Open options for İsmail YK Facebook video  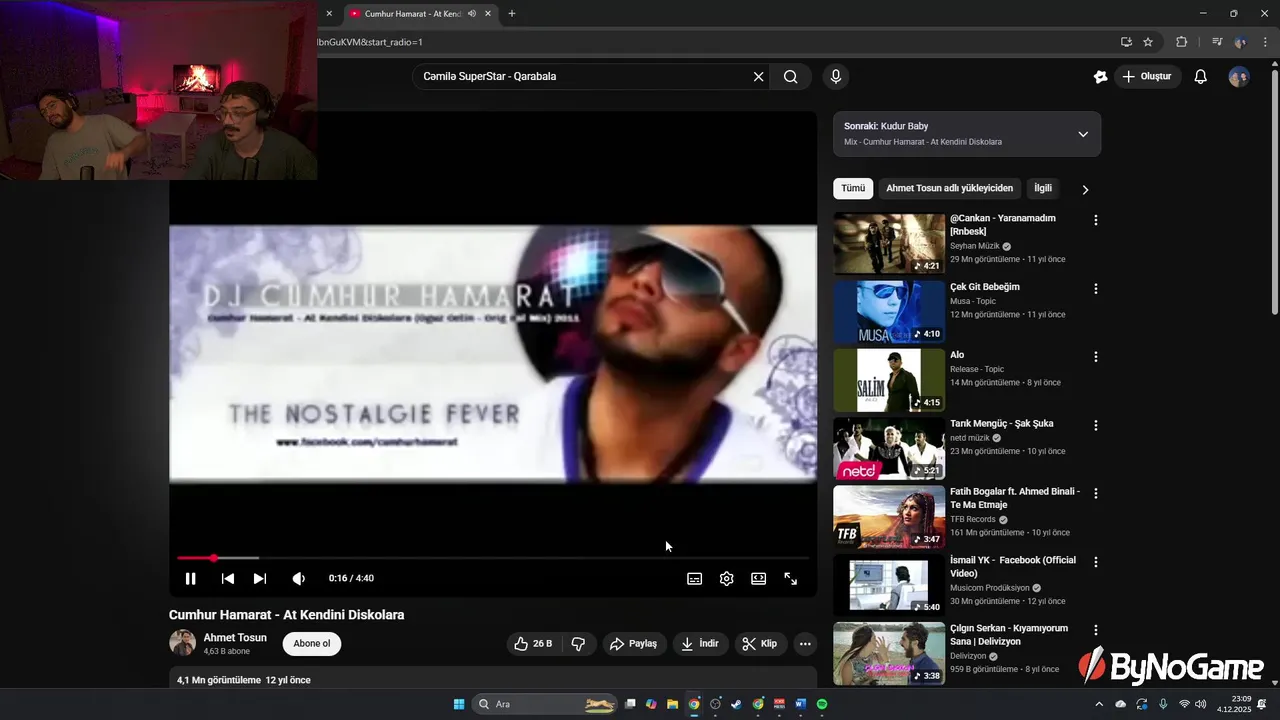1096,562
